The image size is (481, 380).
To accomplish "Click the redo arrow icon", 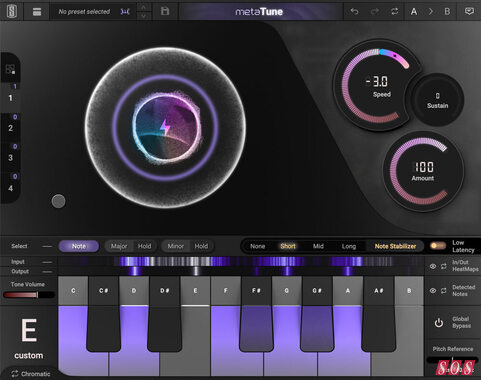I will [x=375, y=12].
